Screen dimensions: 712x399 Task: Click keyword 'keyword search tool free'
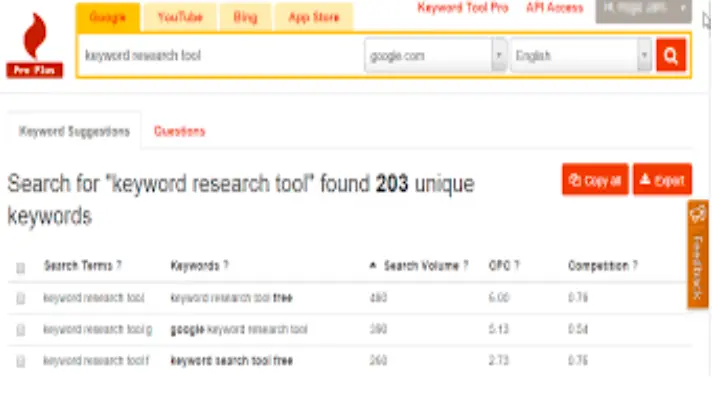coord(232,360)
